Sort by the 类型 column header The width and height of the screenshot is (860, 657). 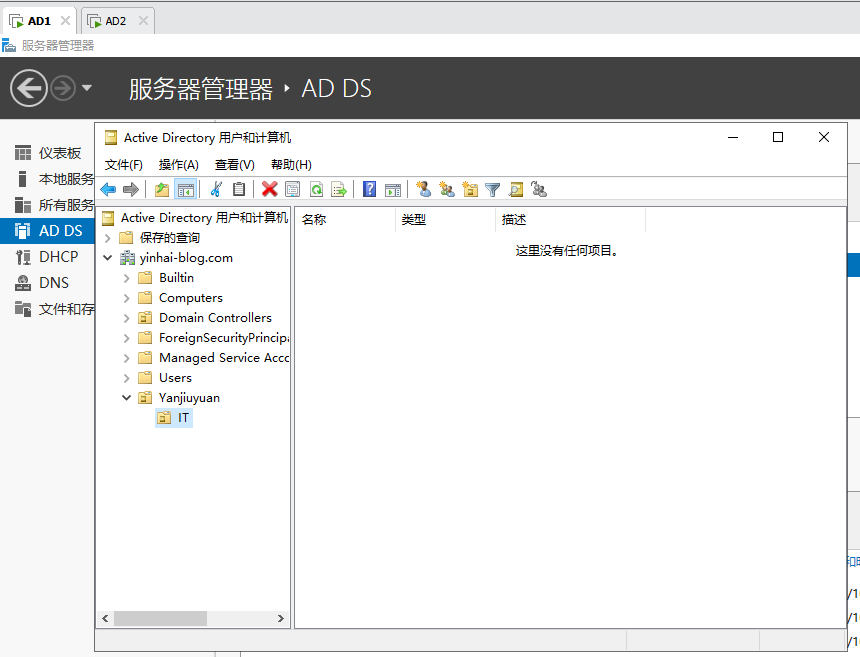tap(445, 220)
